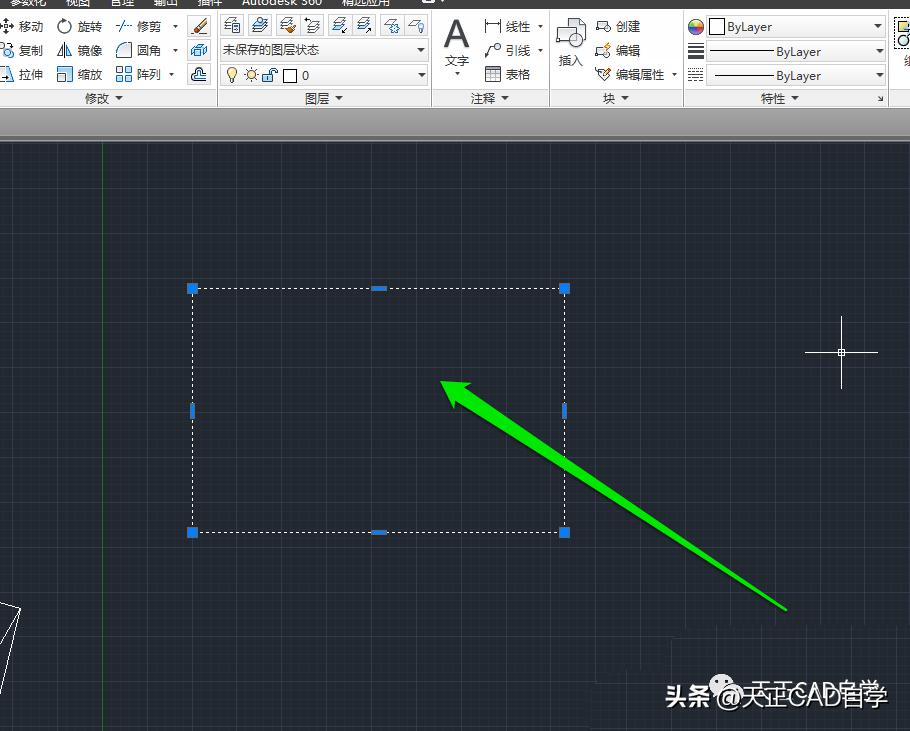Expand the Annotation (注释) panel
The image size is (910, 731).
click(489, 99)
